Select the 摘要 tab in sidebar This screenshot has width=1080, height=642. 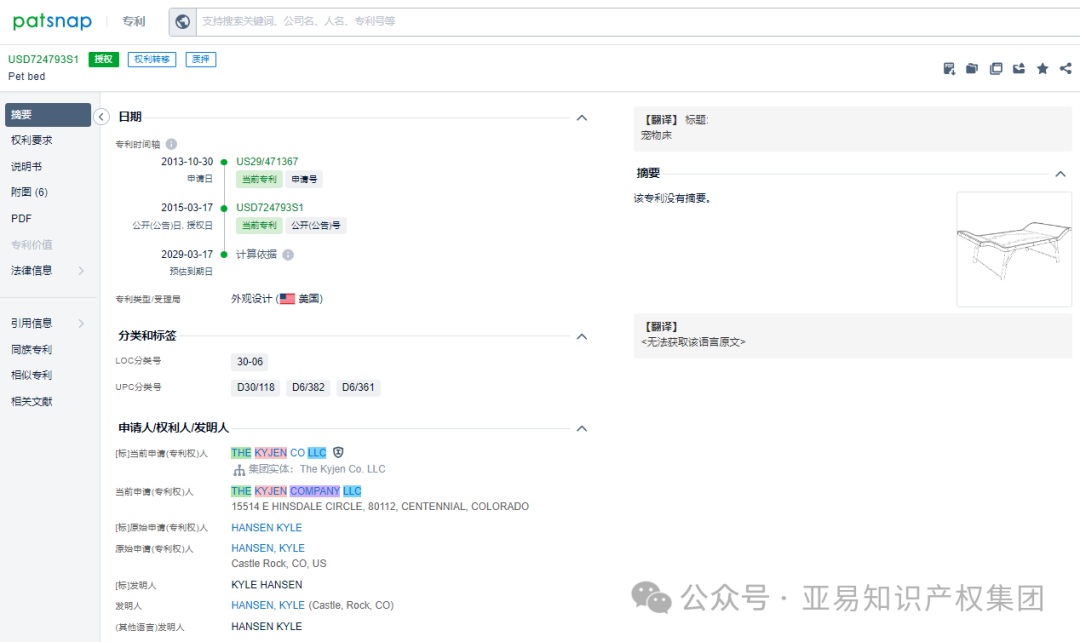click(48, 115)
